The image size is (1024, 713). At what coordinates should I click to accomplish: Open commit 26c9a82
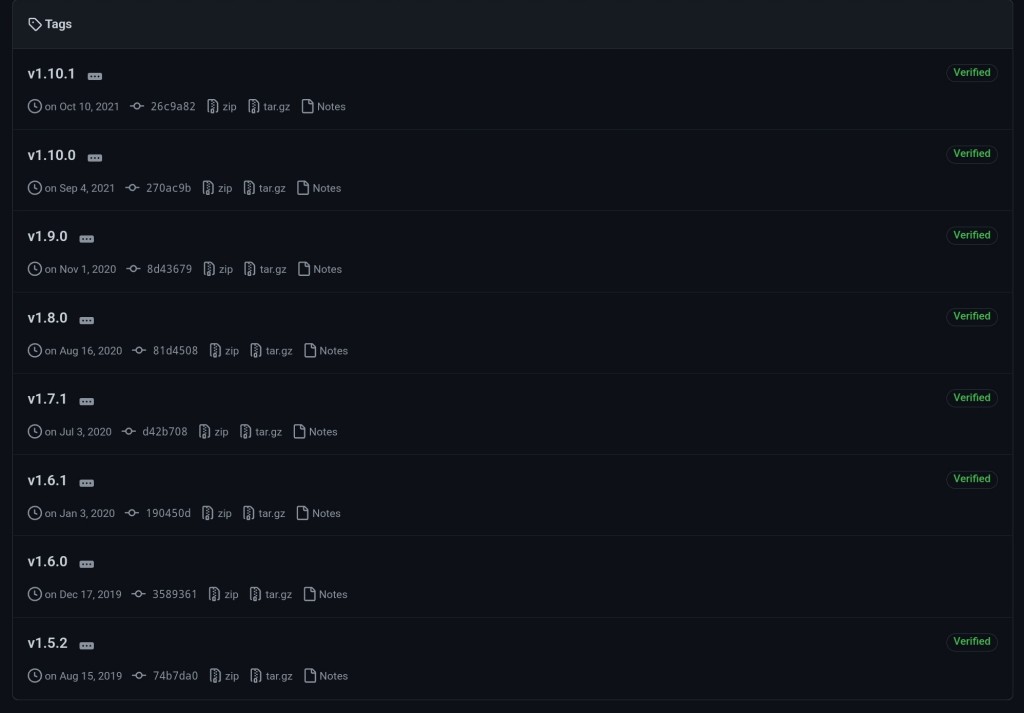point(173,106)
